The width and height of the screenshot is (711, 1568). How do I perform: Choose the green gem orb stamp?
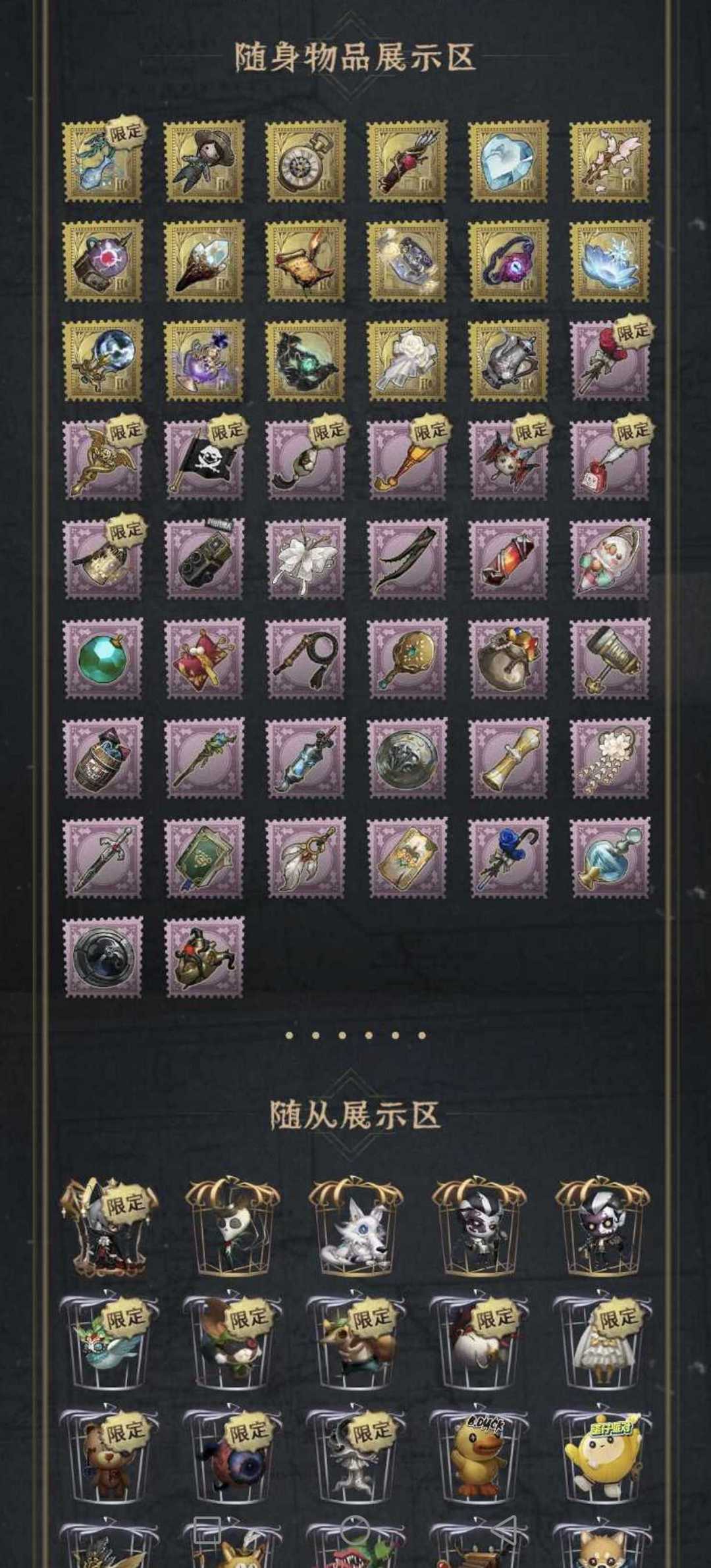tap(103, 658)
